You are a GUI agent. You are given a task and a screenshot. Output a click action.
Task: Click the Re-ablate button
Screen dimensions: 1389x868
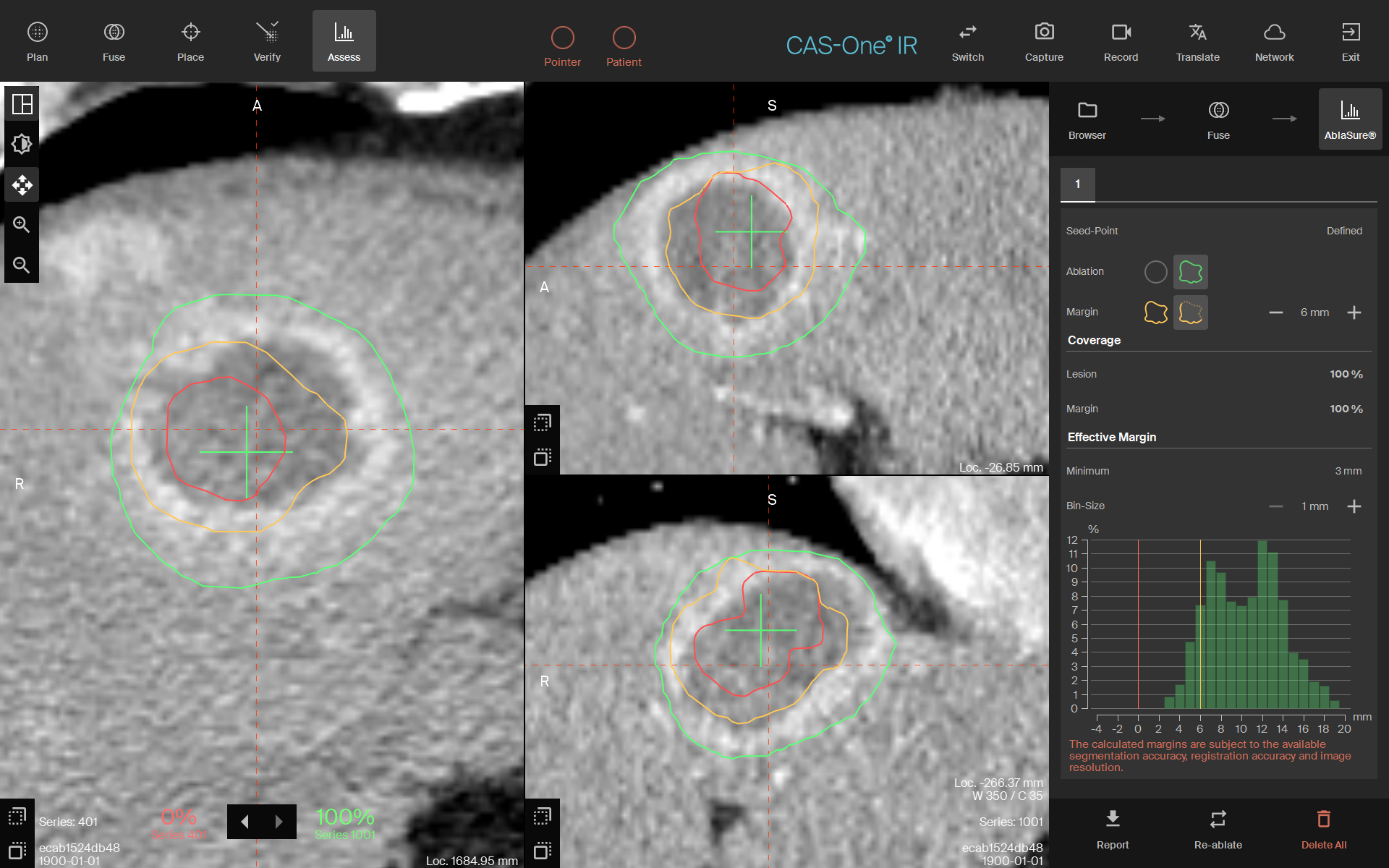(x=1218, y=829)
